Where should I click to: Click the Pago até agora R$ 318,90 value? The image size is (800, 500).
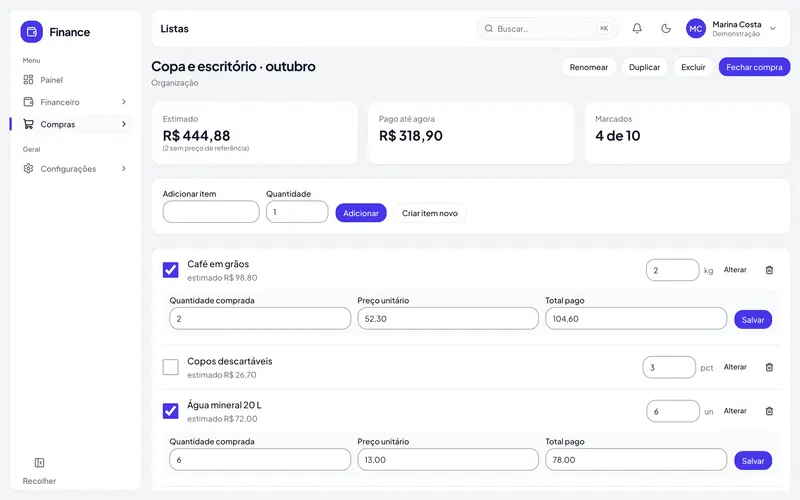tap(411, 135)
